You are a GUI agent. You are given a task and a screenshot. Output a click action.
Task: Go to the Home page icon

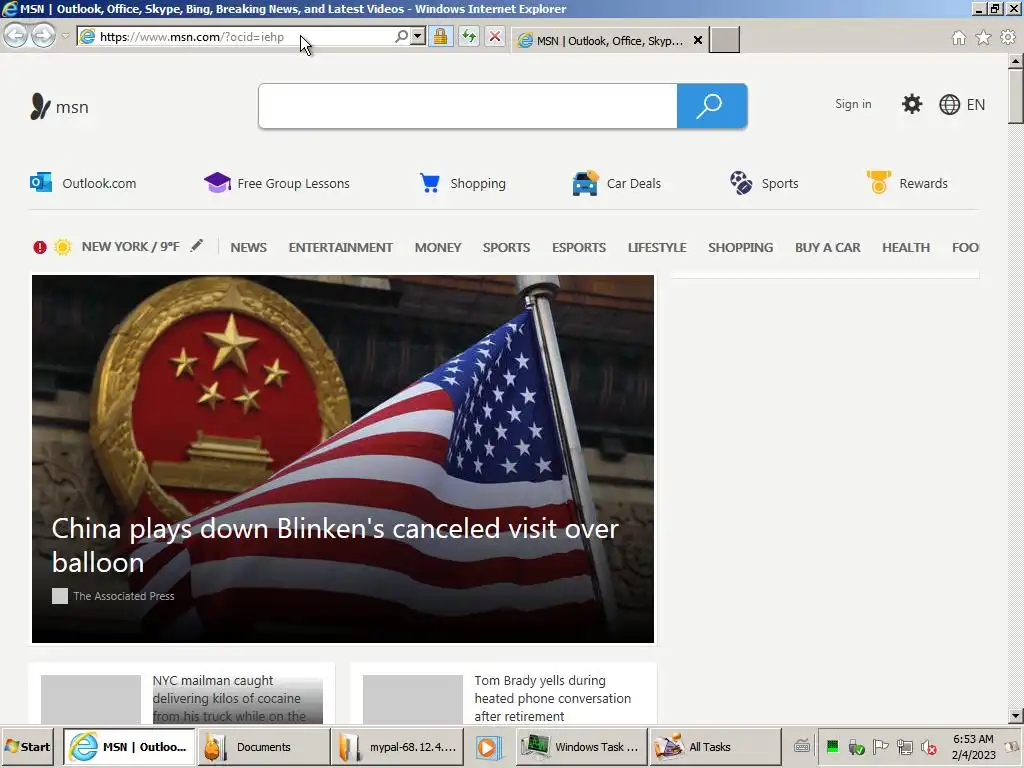[x=959, y=37]
